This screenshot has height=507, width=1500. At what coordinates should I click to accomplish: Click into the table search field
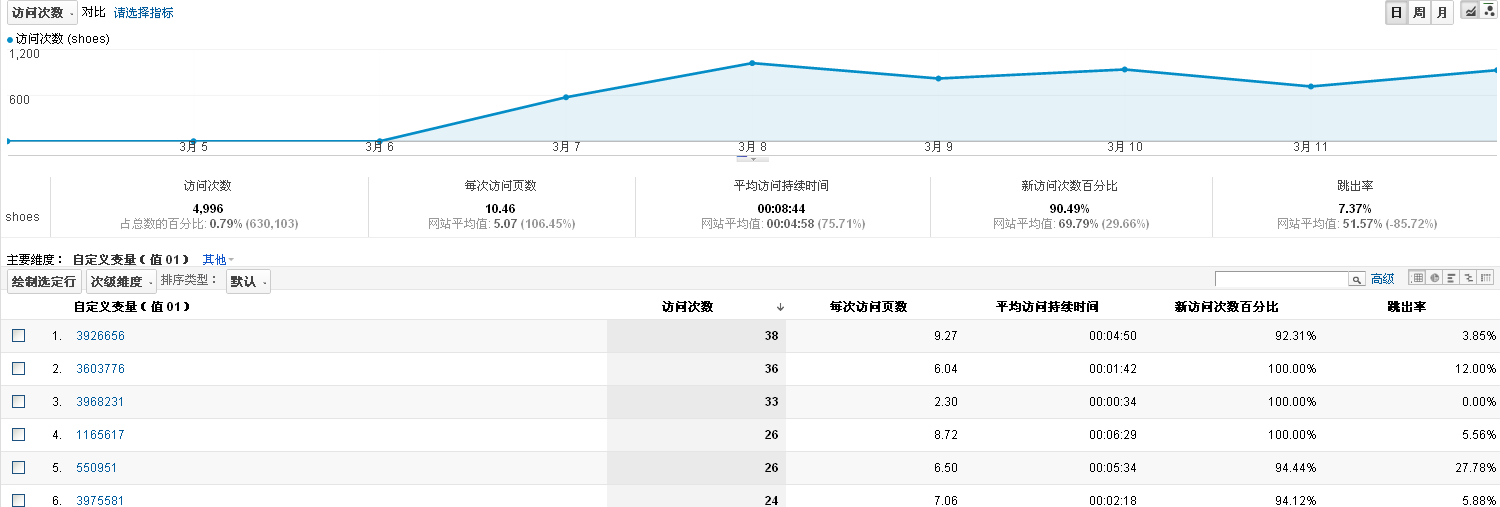click(1281, 280)
